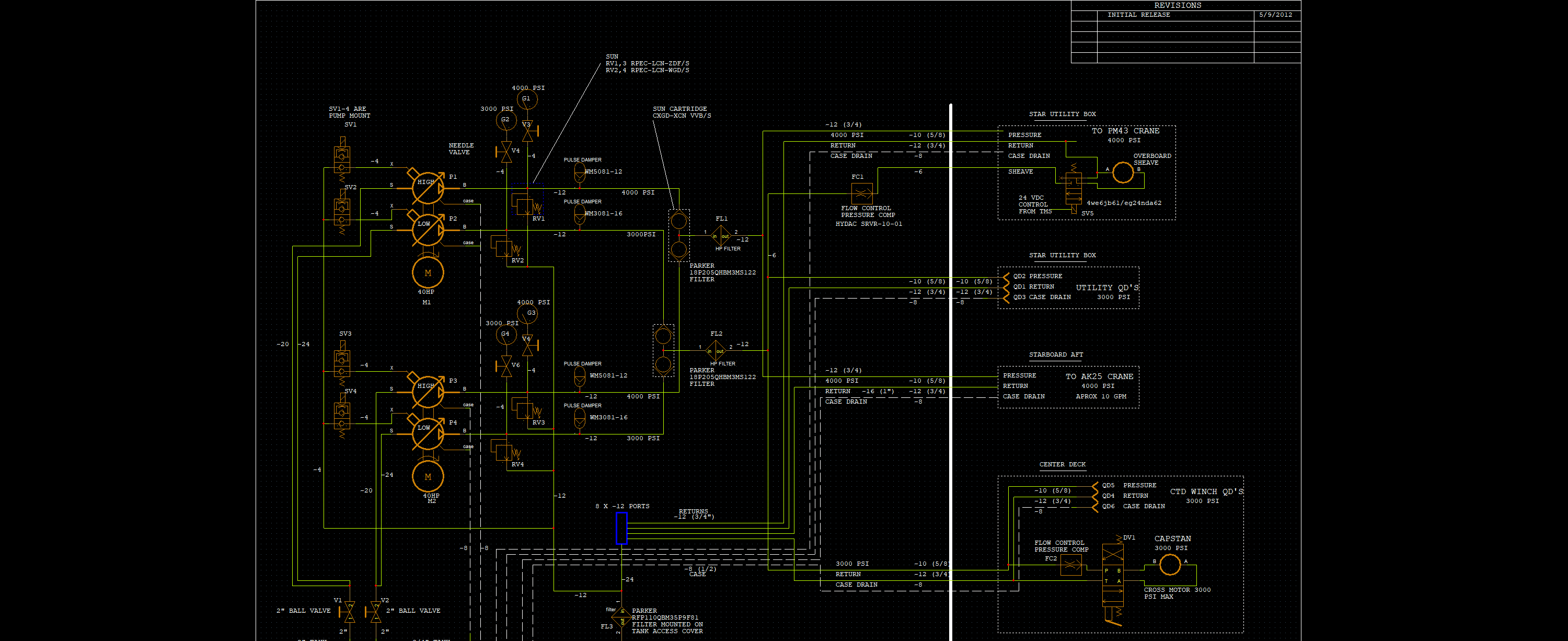The image size is (1568, 641).
Task: Click the CENTER DECK heading
Action: tap(1062, 464)
